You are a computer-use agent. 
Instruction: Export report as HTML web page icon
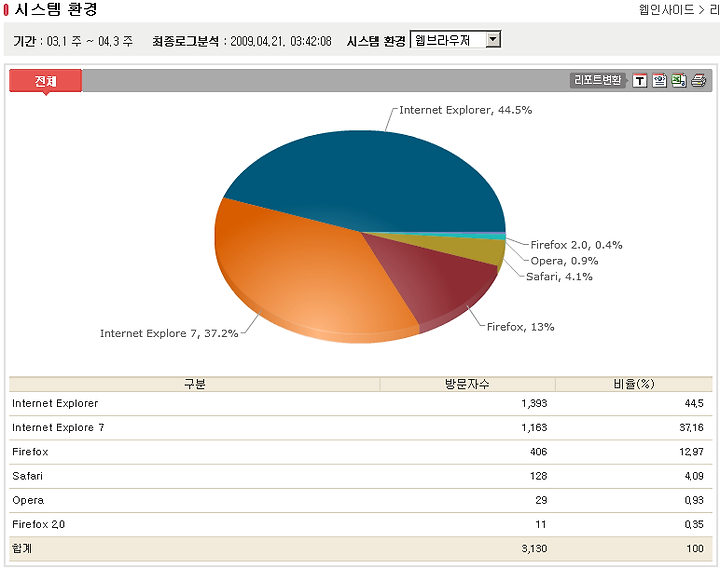[x=659, y=81]
